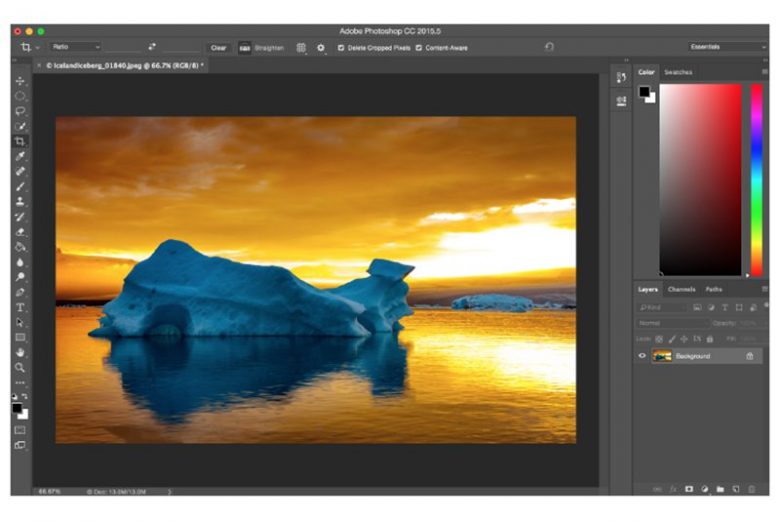This screenshot has width=780, height=521.
Task: Select the Type tool
Action: tap(20, 307)
